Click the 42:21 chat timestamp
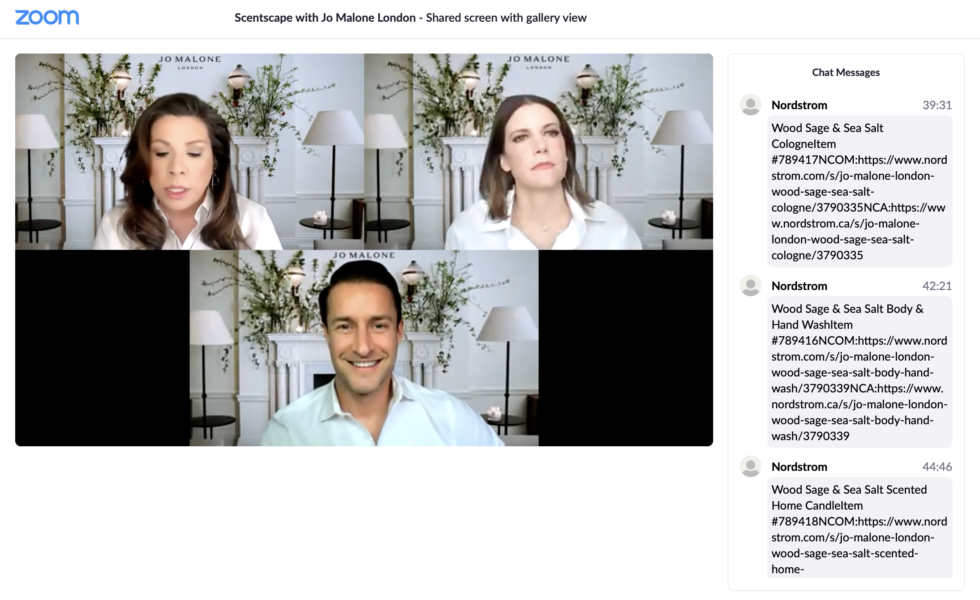The image size is (980, 600). (x=936, y=286)
